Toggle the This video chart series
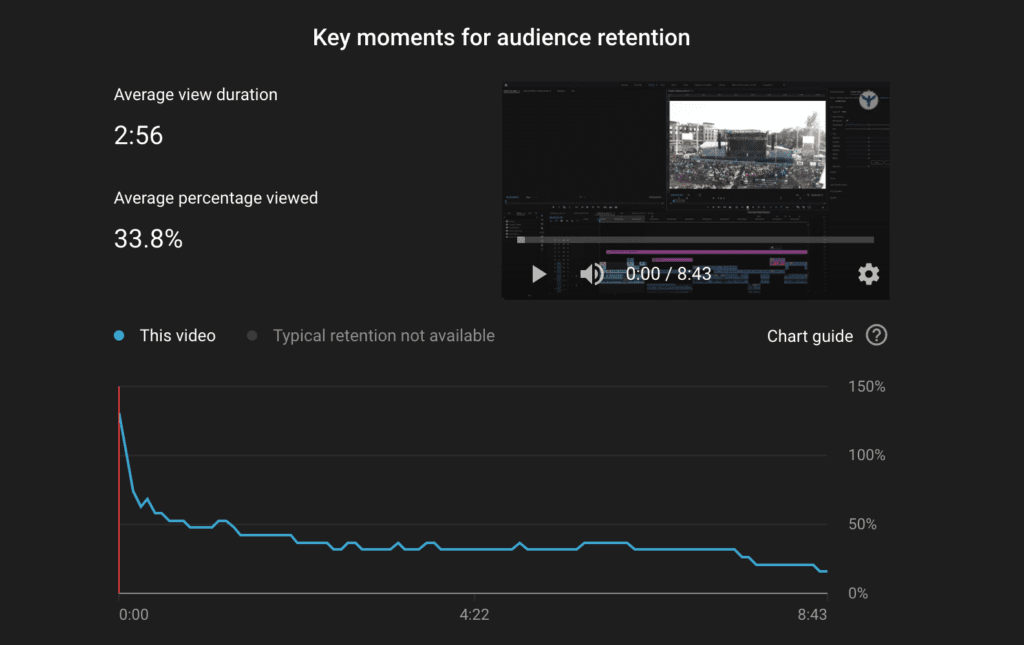The height and width of the screenshot is (645, 1024). point(177,336)
